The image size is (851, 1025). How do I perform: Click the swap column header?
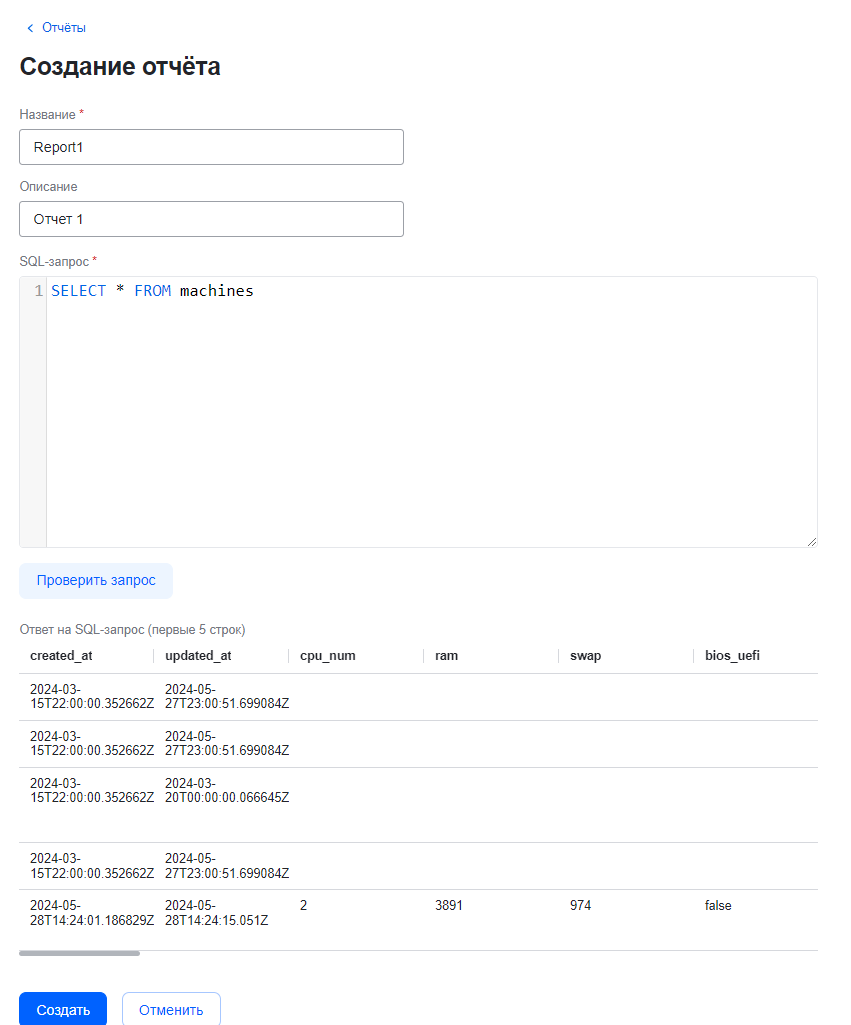point(585,656)
